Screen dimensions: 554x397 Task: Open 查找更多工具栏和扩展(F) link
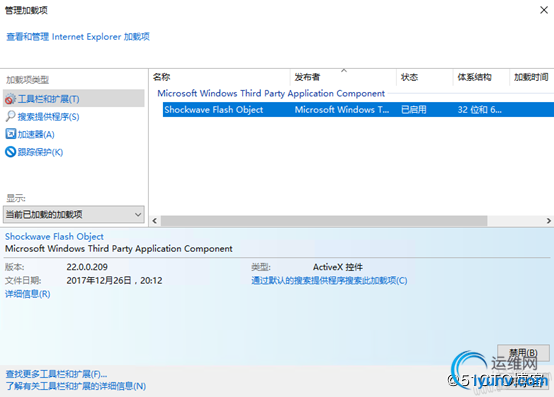(x=56, y=374)
